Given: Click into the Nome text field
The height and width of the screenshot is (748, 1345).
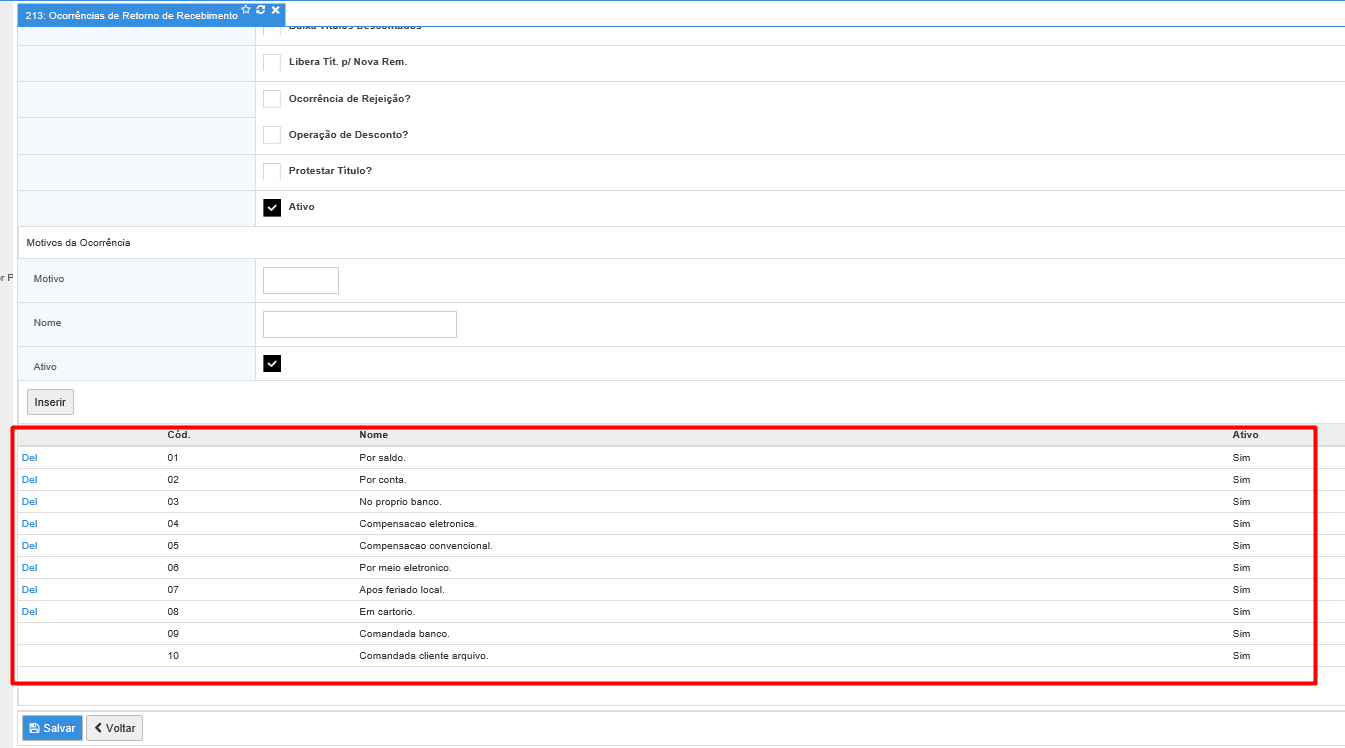Looking at the screenshot, I should tap(360, 324).
